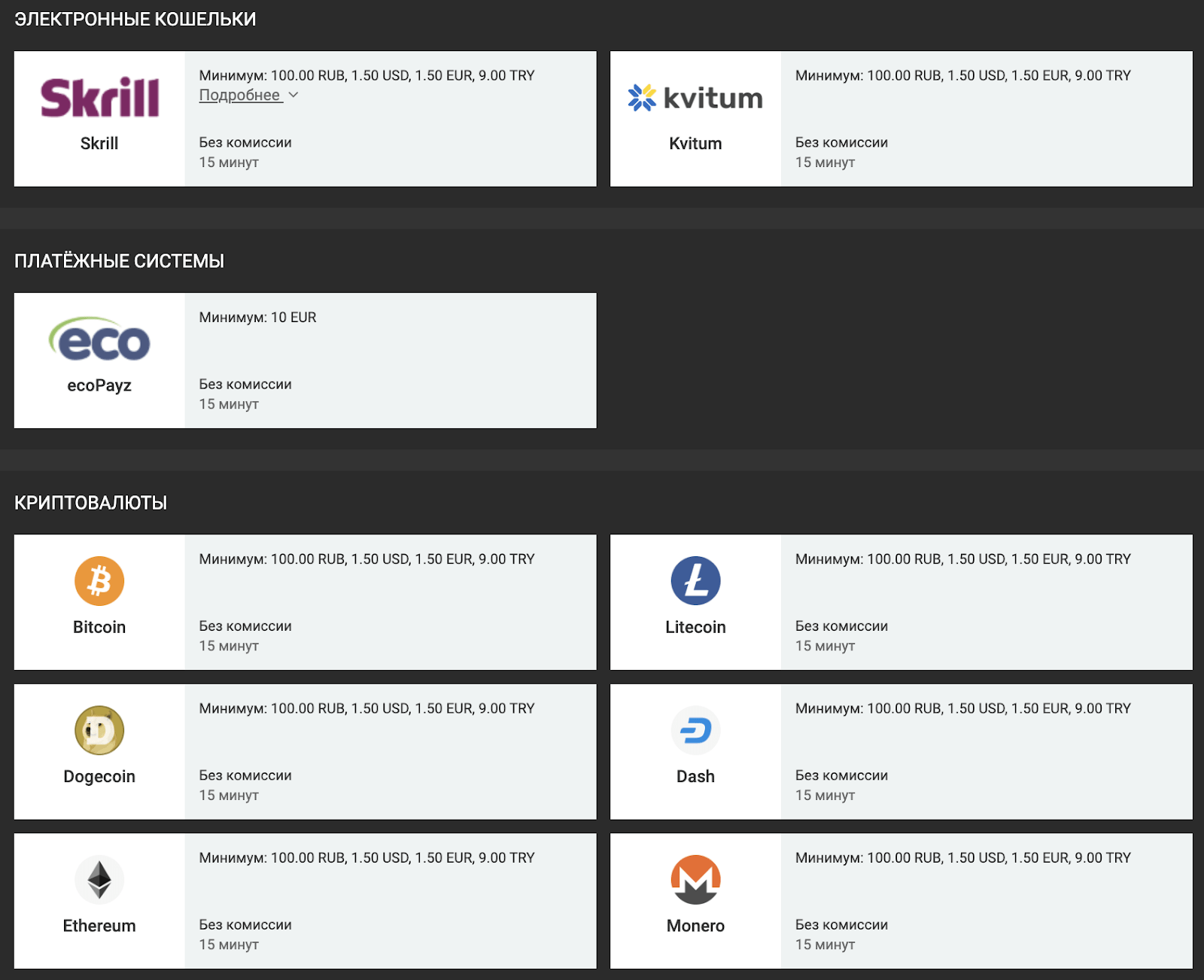Screen dimensions: 1204x980
Task: Select the Kvitum logo
Action: 695,98
